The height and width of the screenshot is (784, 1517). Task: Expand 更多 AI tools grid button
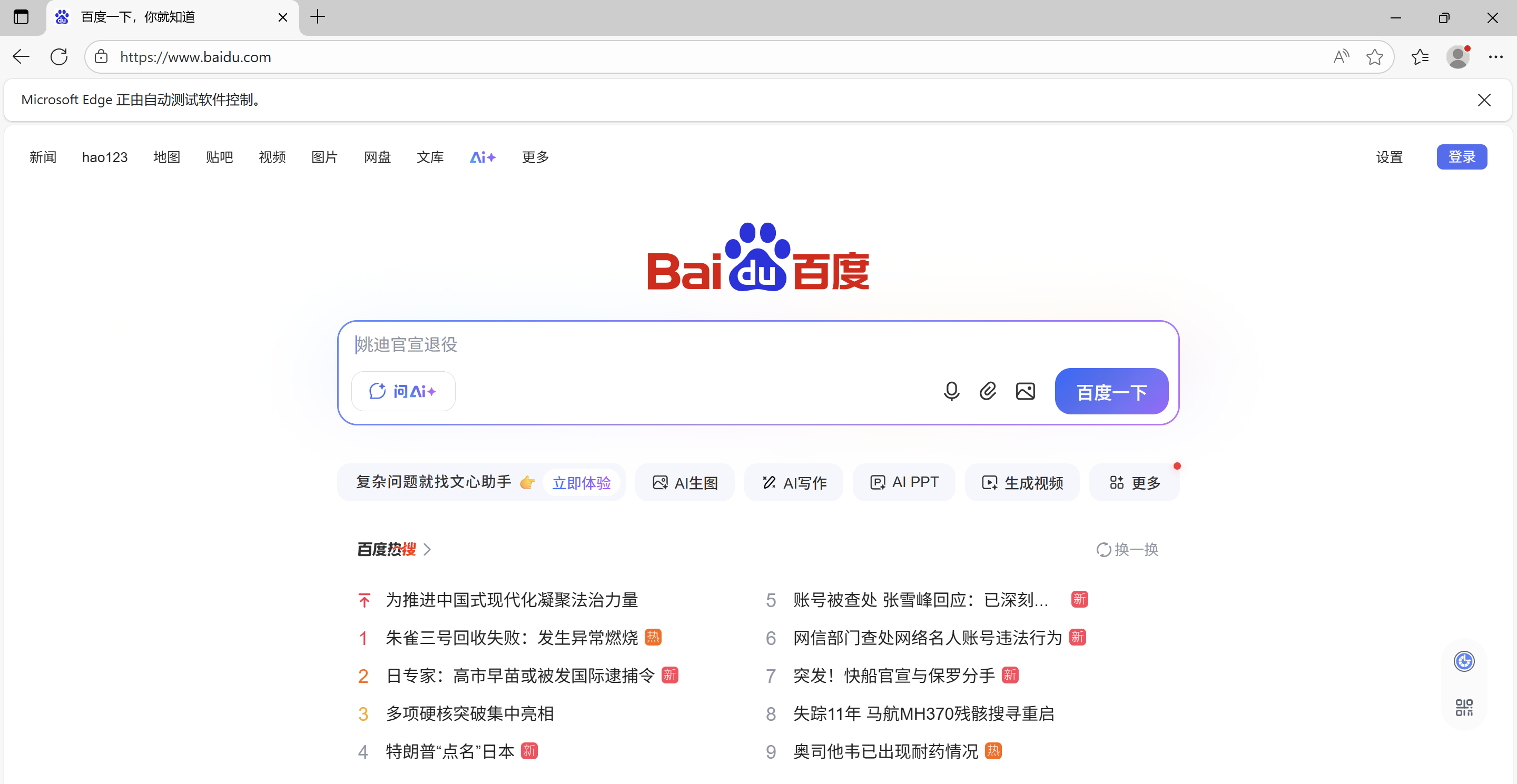[x=1134, y=483]
